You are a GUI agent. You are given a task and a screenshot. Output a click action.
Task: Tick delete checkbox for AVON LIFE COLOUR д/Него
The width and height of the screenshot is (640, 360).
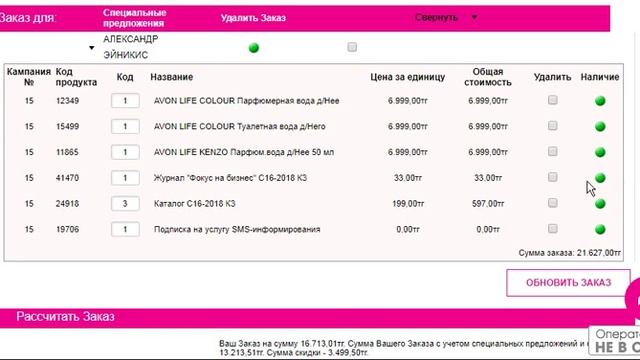(553, 126)
